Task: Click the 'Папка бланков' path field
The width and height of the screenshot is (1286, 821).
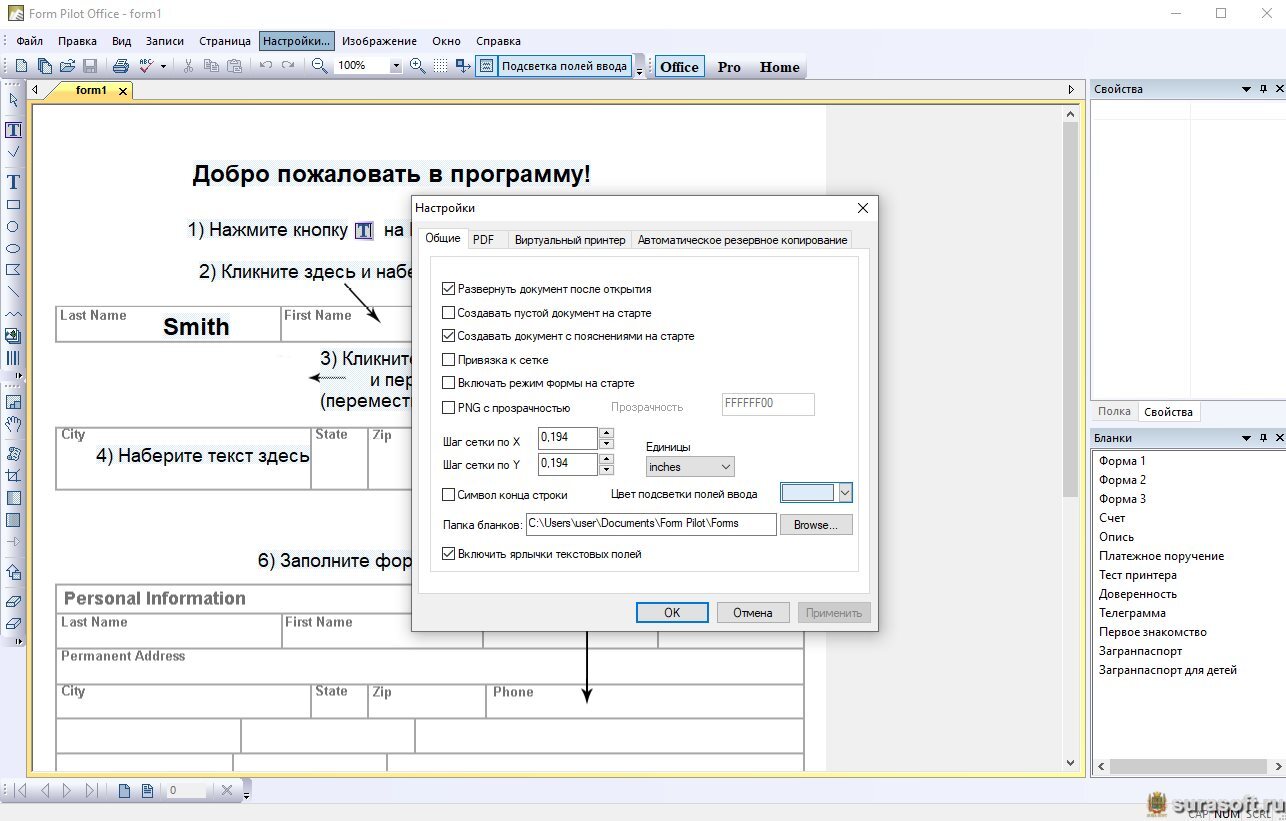Action: point(650,524)
